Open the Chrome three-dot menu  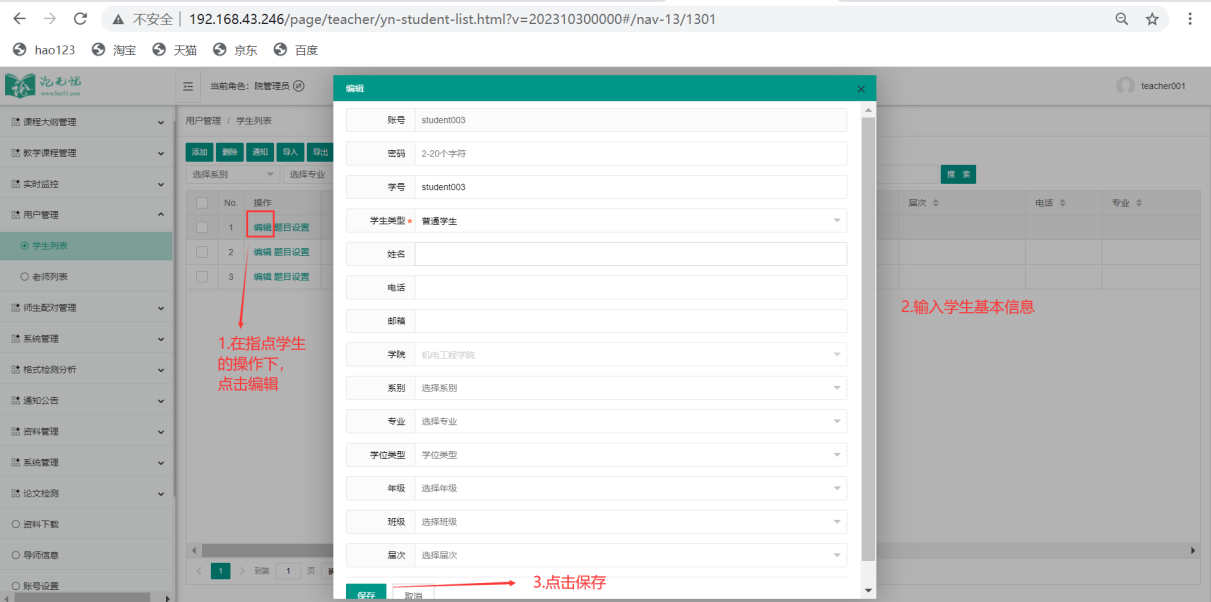(x=1190, y=19)
